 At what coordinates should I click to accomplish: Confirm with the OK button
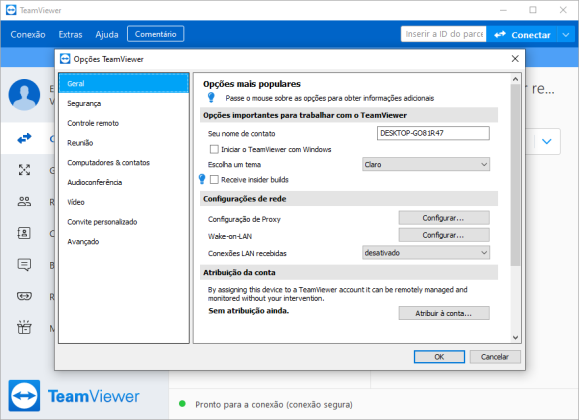(439, 357)
